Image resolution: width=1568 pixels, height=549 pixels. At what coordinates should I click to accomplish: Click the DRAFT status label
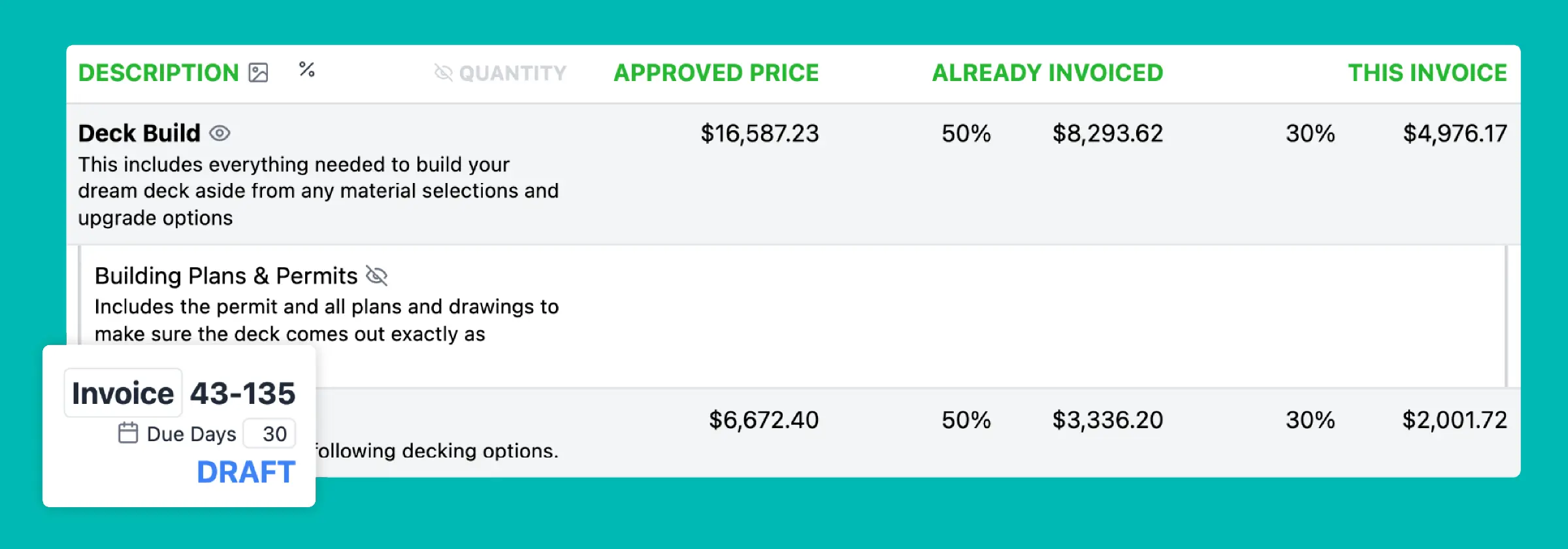click(246, 472)
